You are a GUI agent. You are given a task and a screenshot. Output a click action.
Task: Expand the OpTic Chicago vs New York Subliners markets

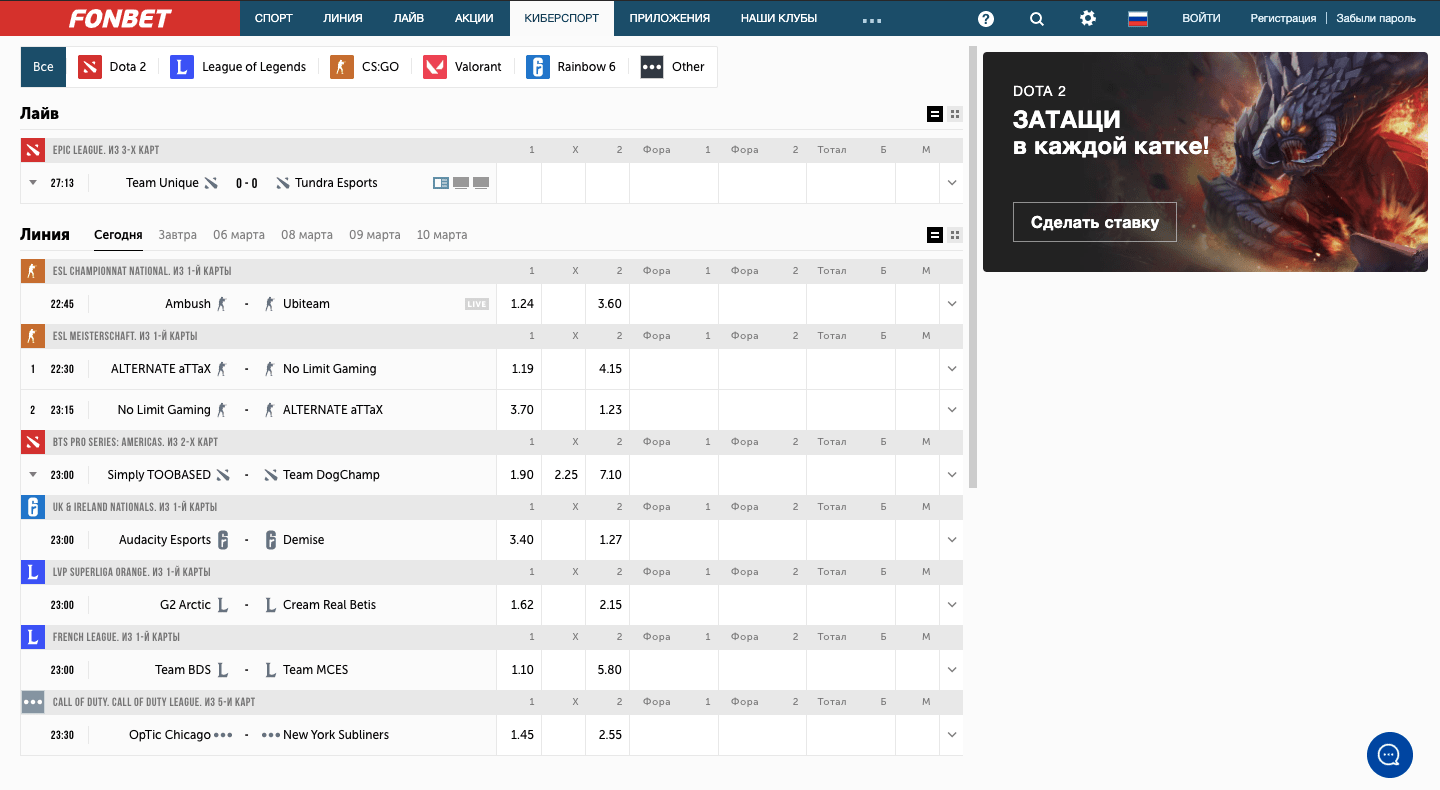pos(952,735)
